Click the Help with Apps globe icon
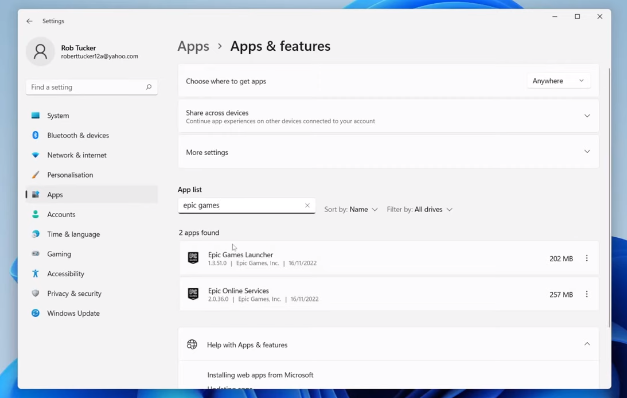 point(192,344)
